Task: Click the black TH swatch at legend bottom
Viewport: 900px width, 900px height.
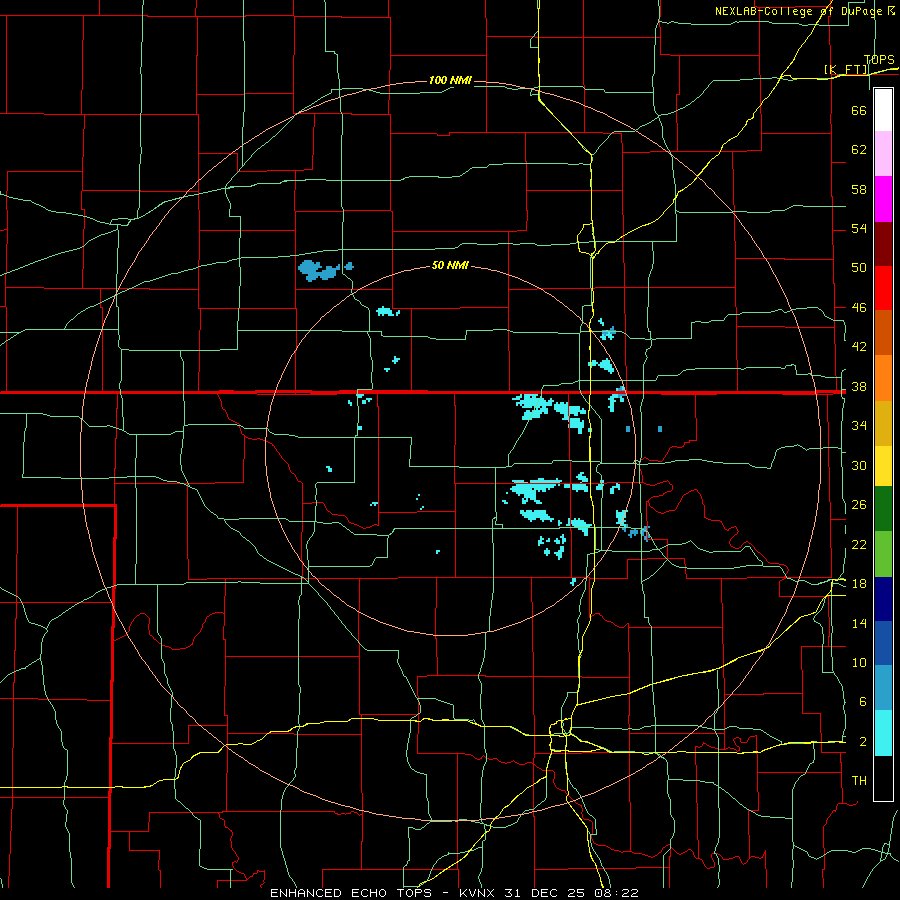Action: click(883, 778)
